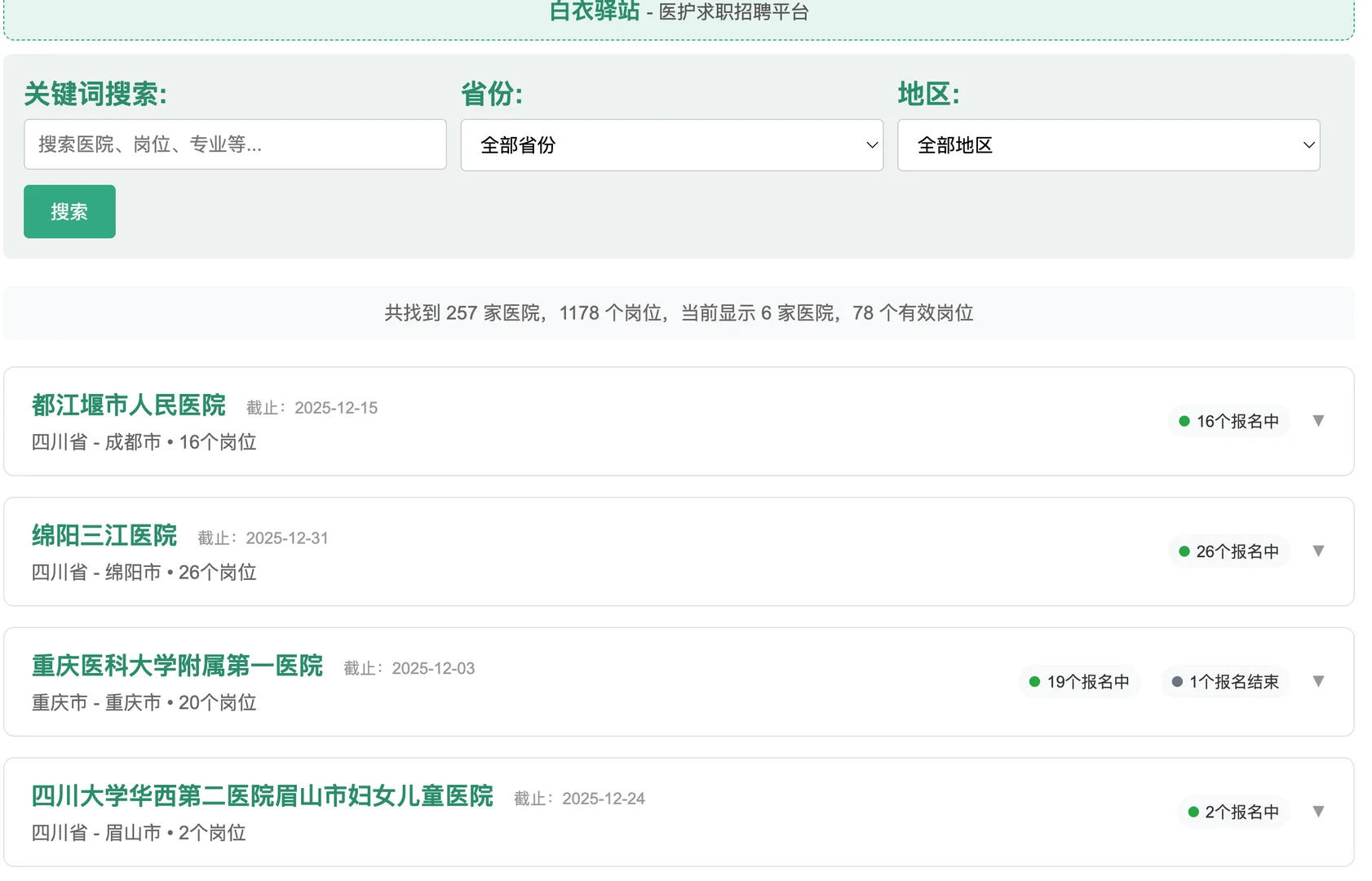Expand details for 绵阳三江医院
Viewport: 1372px width, 881px height.
pyautogui.click(x=1319, y=551)
